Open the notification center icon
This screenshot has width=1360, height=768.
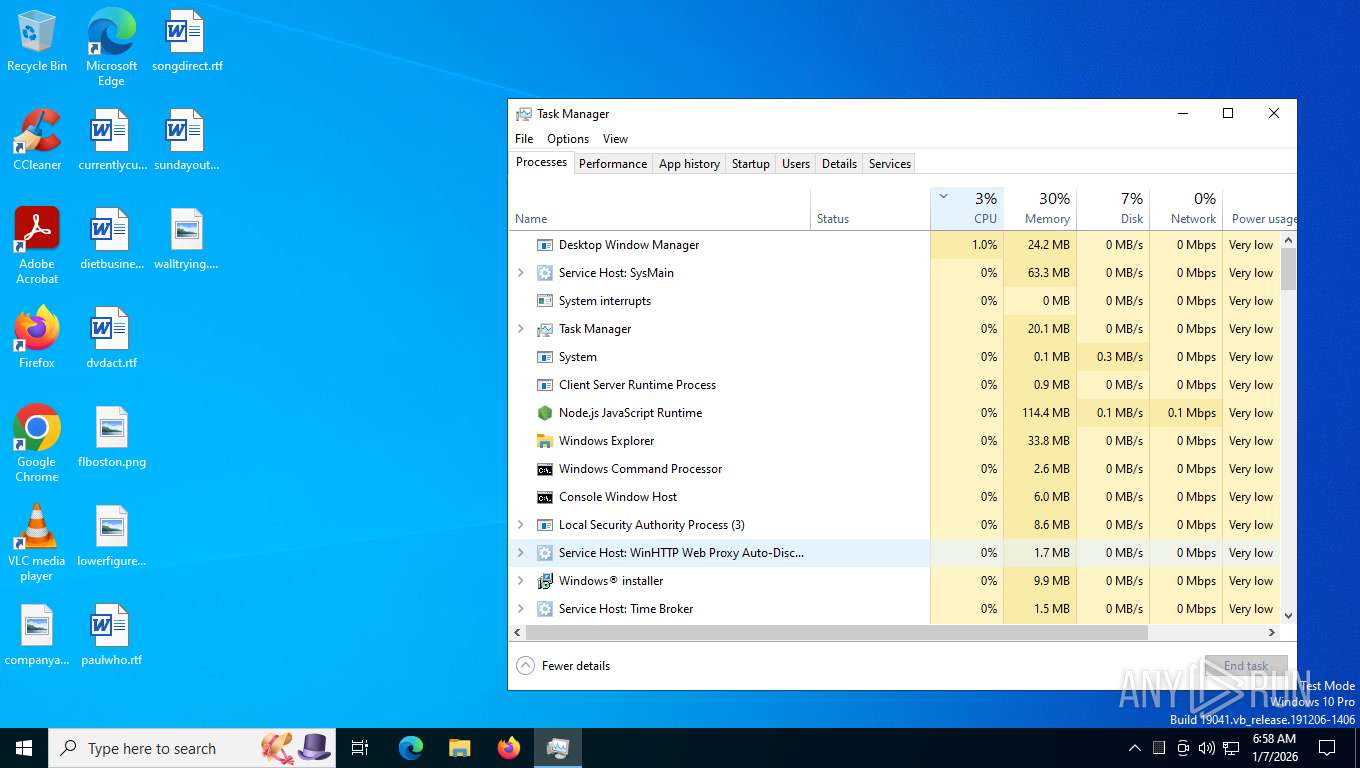coord(1327,748)
